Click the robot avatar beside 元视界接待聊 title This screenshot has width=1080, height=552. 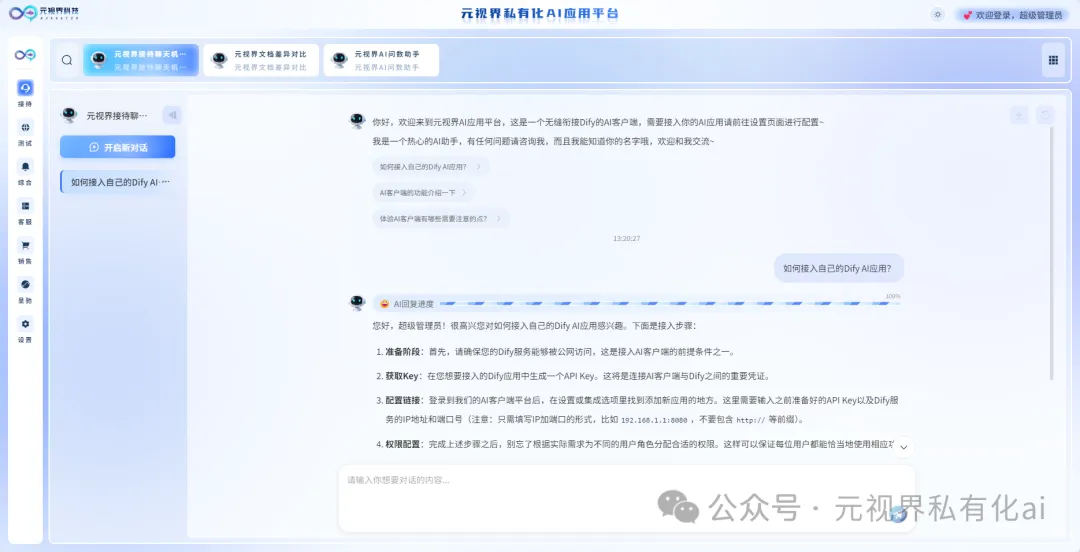click(x=69, y=115)
